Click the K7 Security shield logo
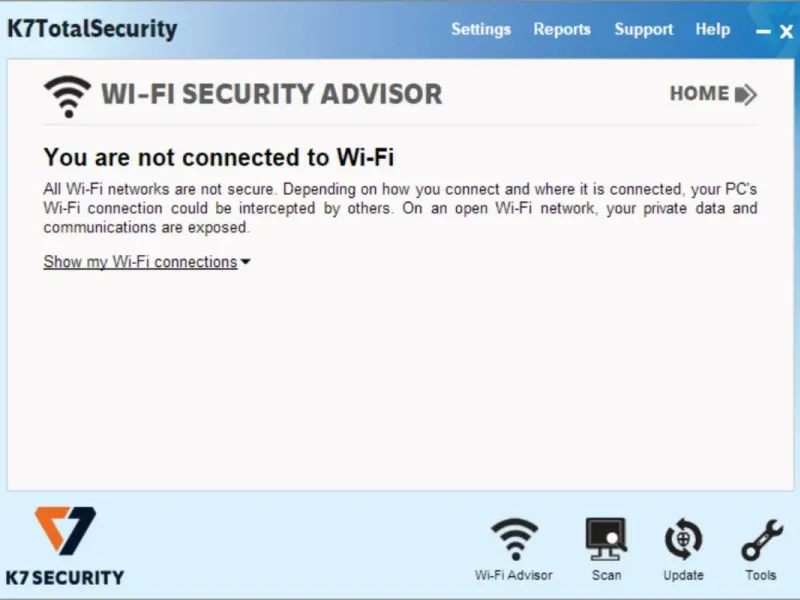 pos(65,531)
